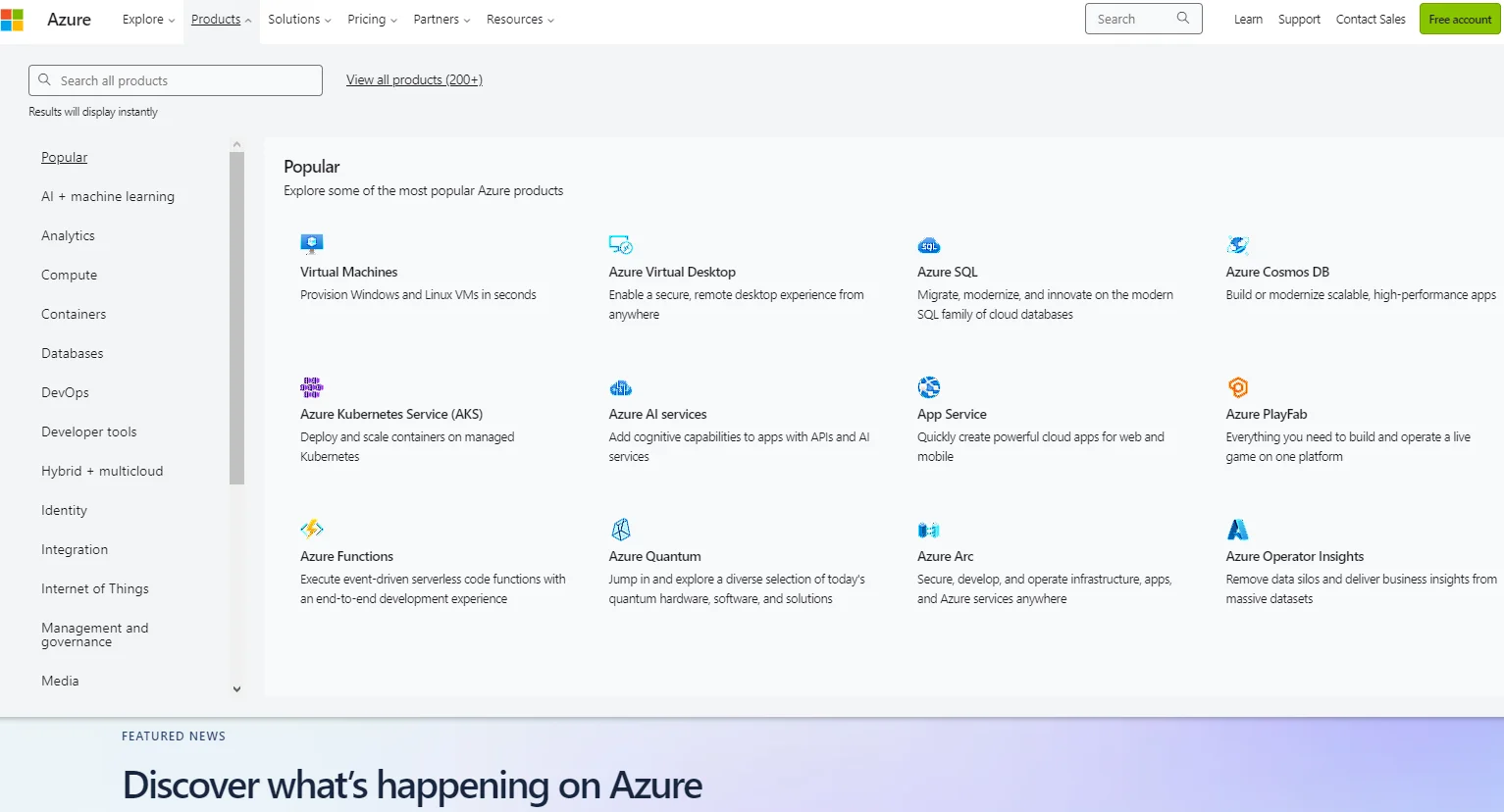The height and width of the screenshot is (812, 1504).
Task: Click the category list scroll-up arrow
Action: 236,144
